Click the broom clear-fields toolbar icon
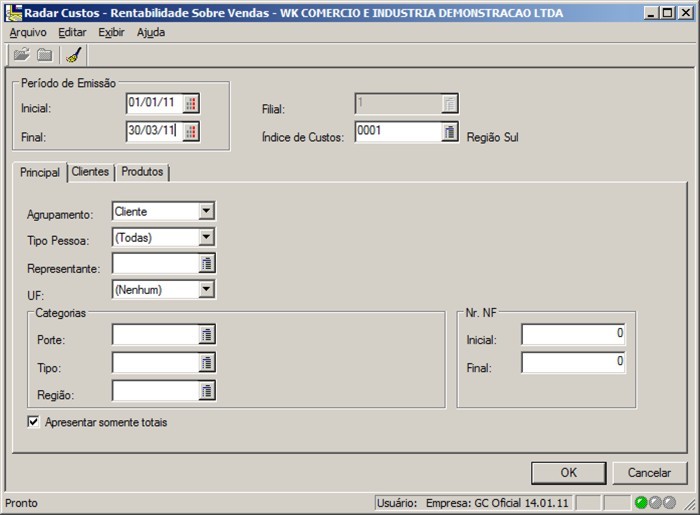This screenshot has width=700, height=515. pos(73,54)
